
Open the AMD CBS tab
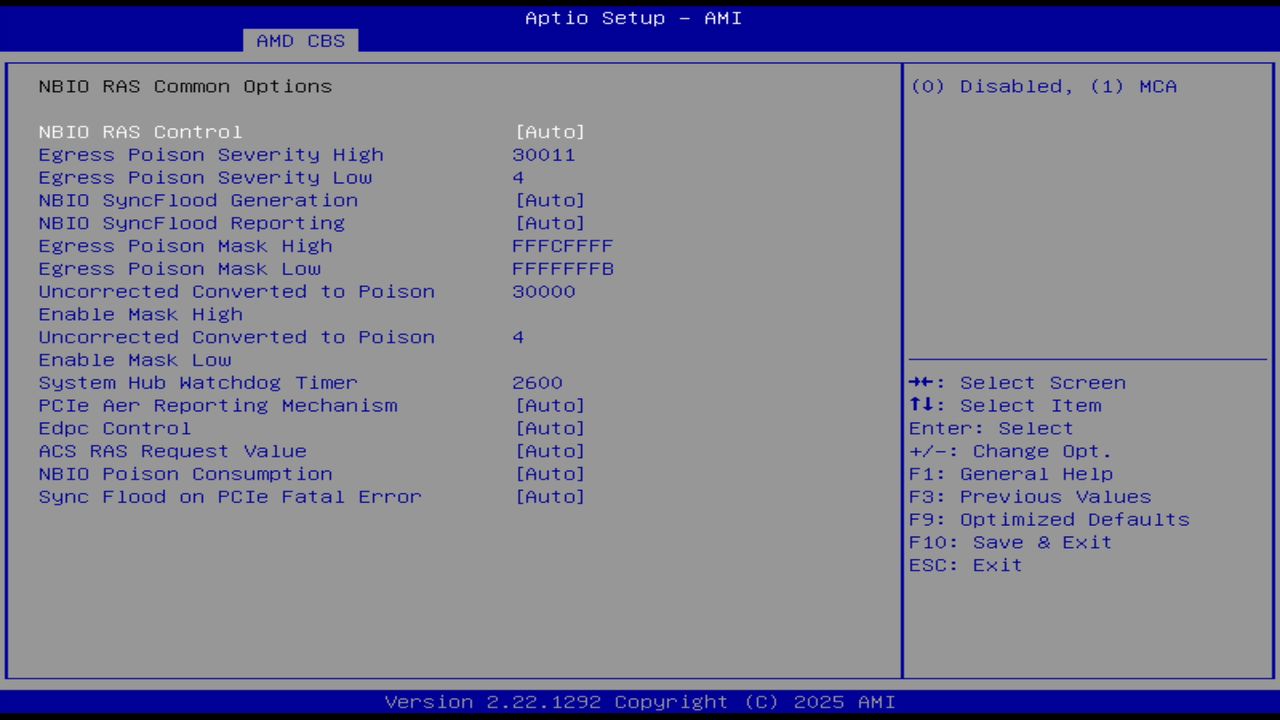coord(300,41)
